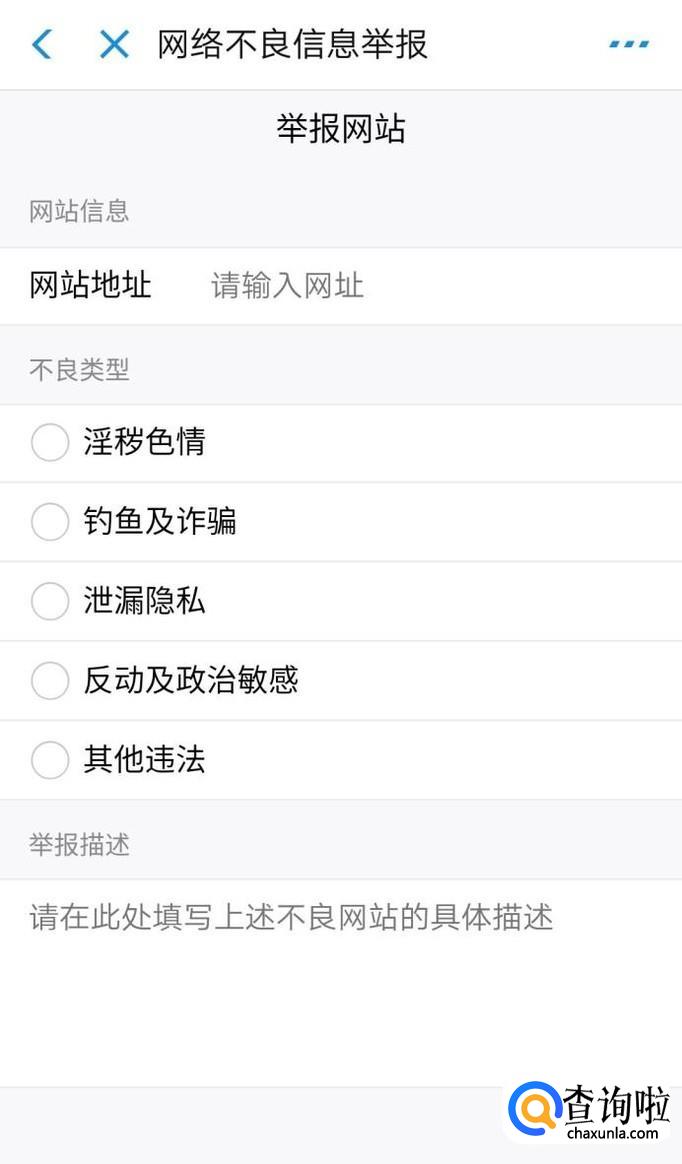Select the 淫秽色情 radio button

(49, 442)
